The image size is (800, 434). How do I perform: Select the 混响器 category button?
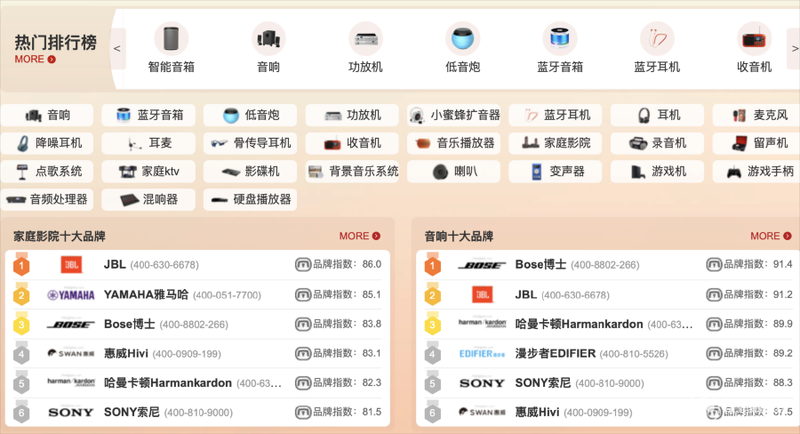pos(148,199)
